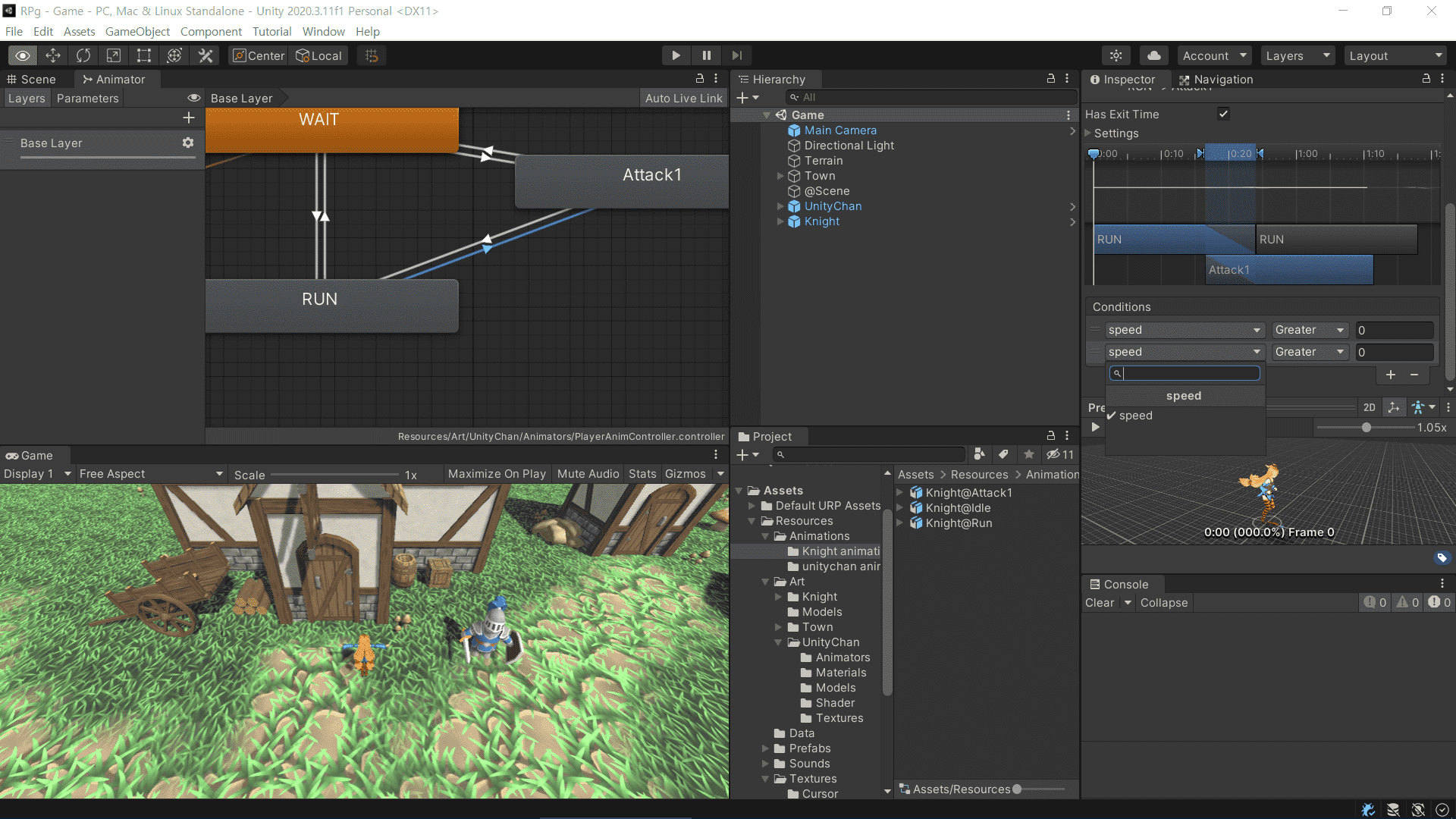1456x819 pixels.
Task: Open the GameObject menu
Action: point(137,31)
